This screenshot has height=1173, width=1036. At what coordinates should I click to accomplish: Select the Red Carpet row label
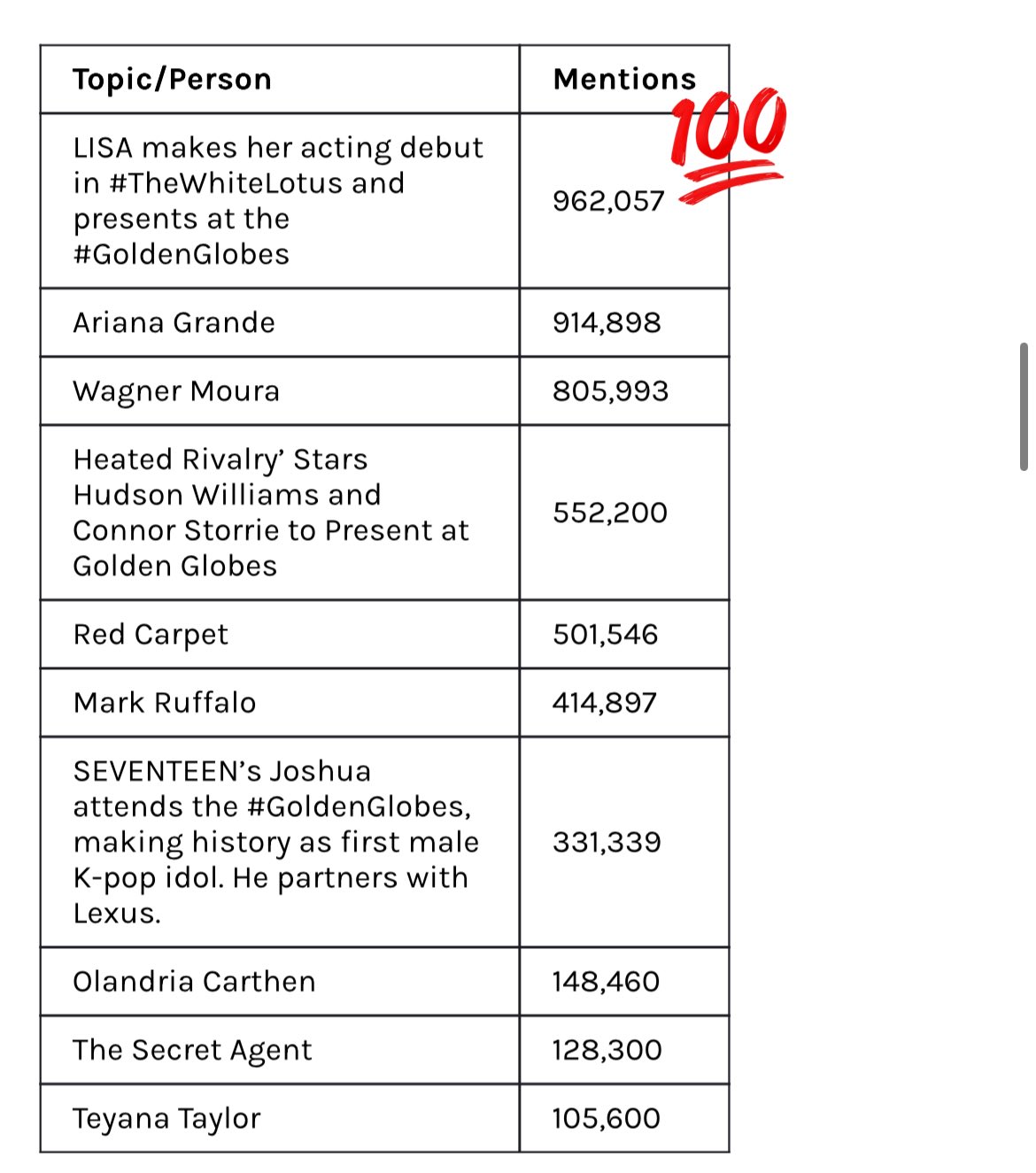point(151,635)
